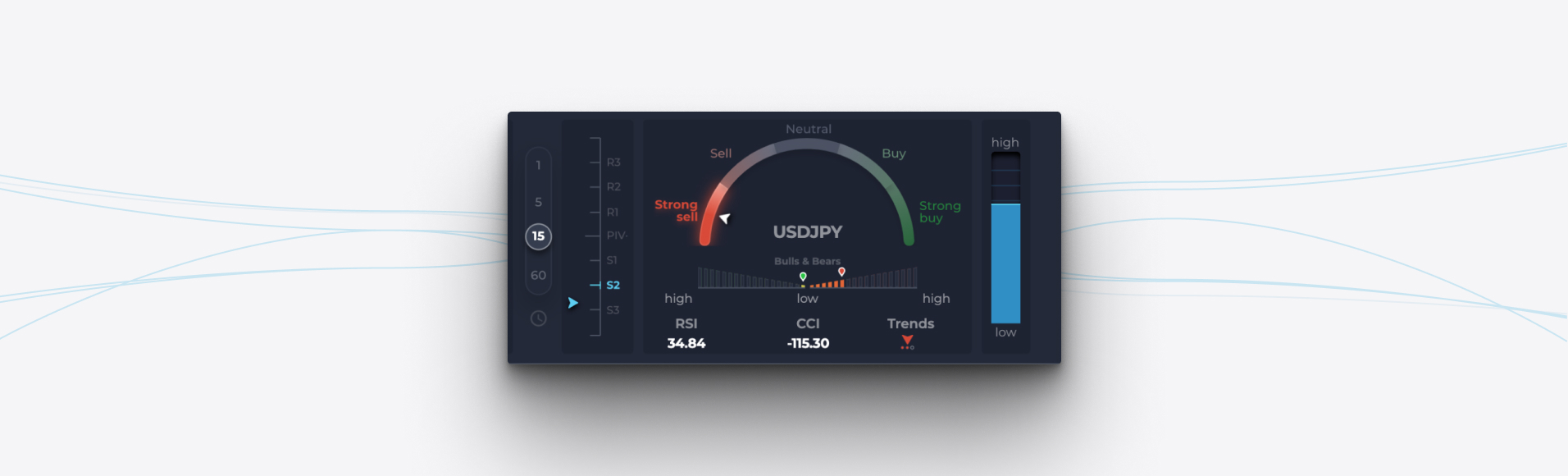Click the red Trends down arrow
Screen dimensions: 1568x476
click(907, 340)
